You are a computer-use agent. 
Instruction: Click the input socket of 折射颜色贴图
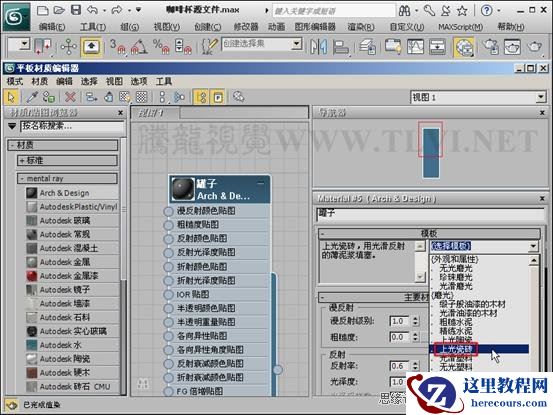169,267
